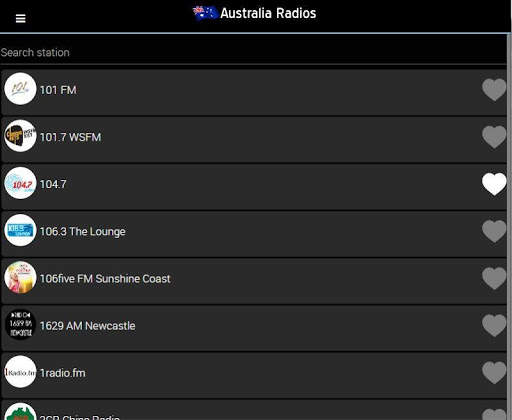Tap the 1radio.fm station logo
Screen dimensions: 512x420
(20, 372)
